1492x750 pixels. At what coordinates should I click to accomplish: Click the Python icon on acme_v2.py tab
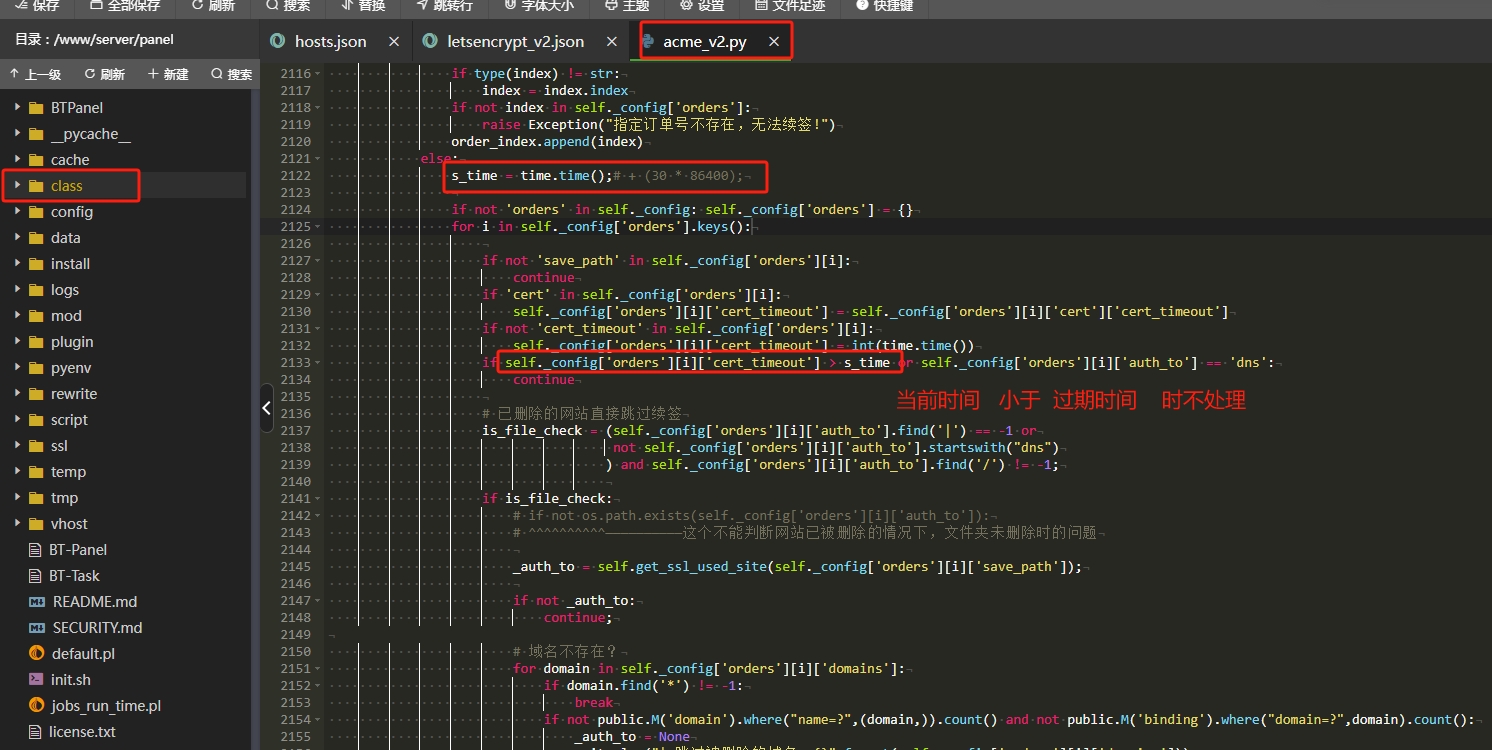(x=647, y=41)
